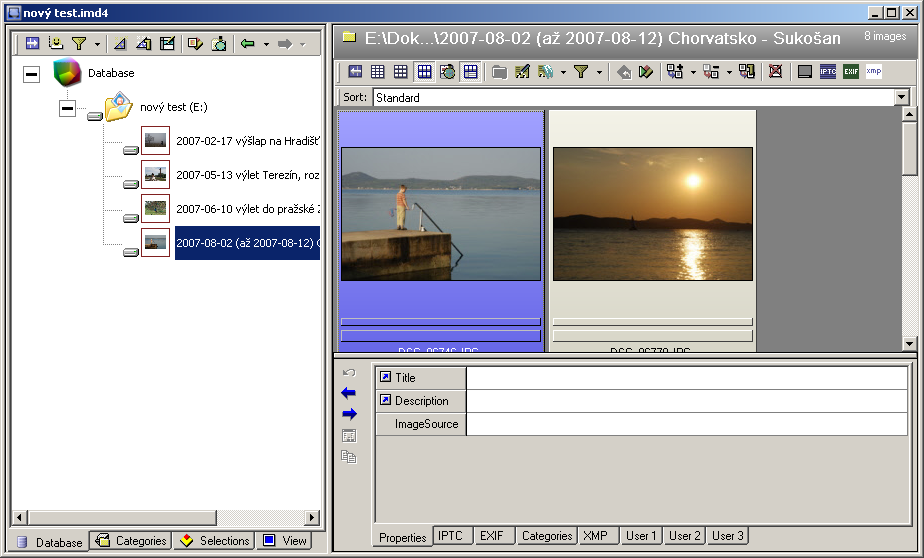This screenshot has height=558, width=924.
Task: Collapse the nový test (E:) node
Action: 67,108
